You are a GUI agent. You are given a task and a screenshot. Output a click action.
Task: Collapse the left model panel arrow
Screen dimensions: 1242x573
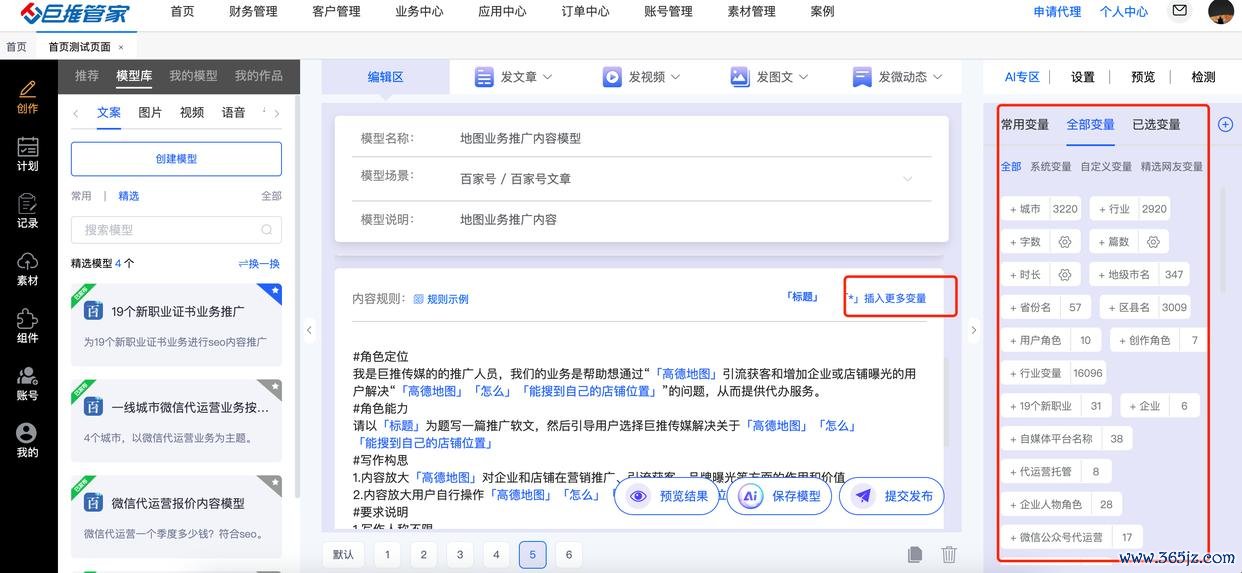point(309,330)
